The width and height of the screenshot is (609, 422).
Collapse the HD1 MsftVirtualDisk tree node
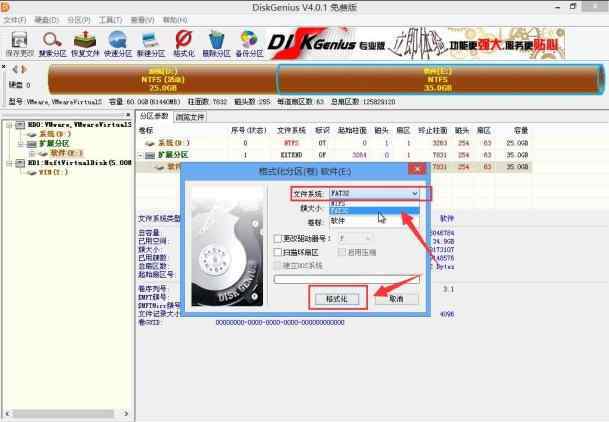tap(9, 163)
